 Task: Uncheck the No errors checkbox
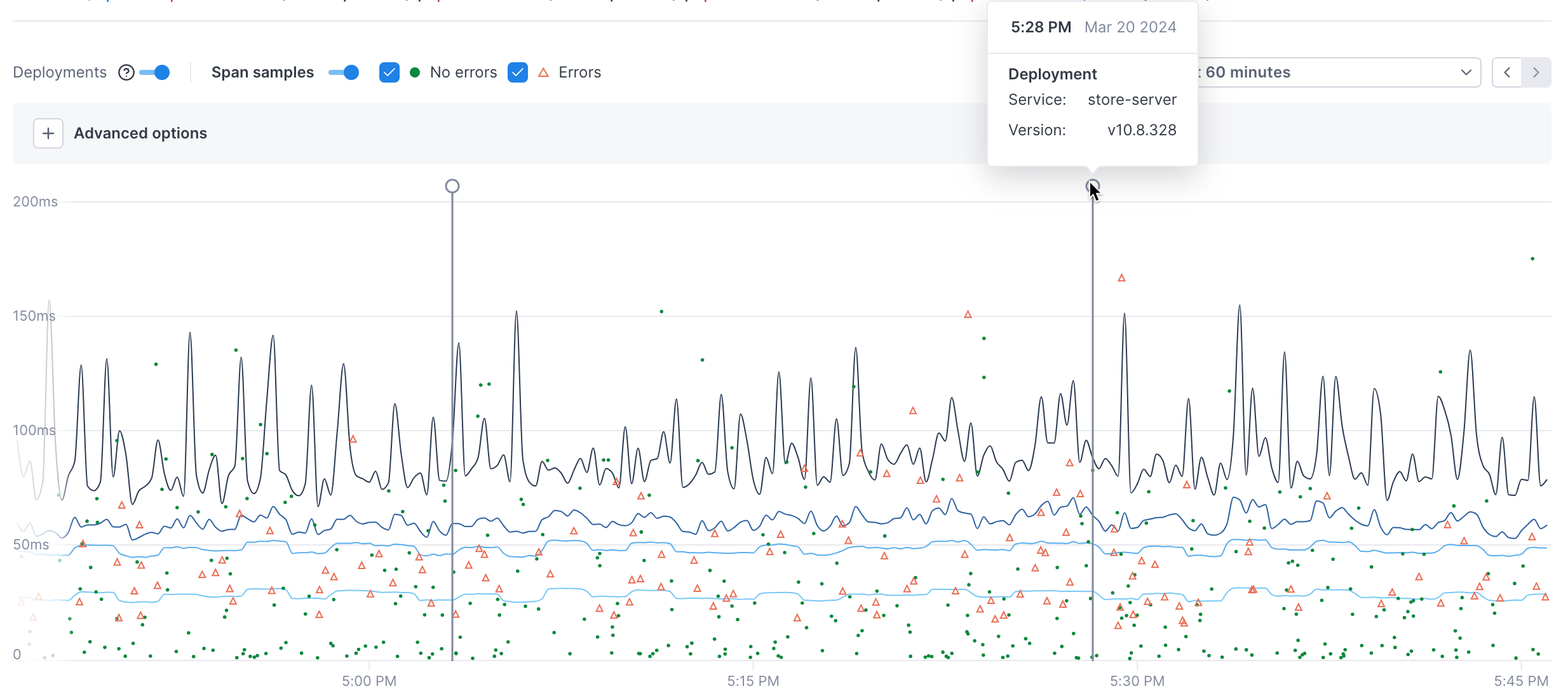click(389, 72)
